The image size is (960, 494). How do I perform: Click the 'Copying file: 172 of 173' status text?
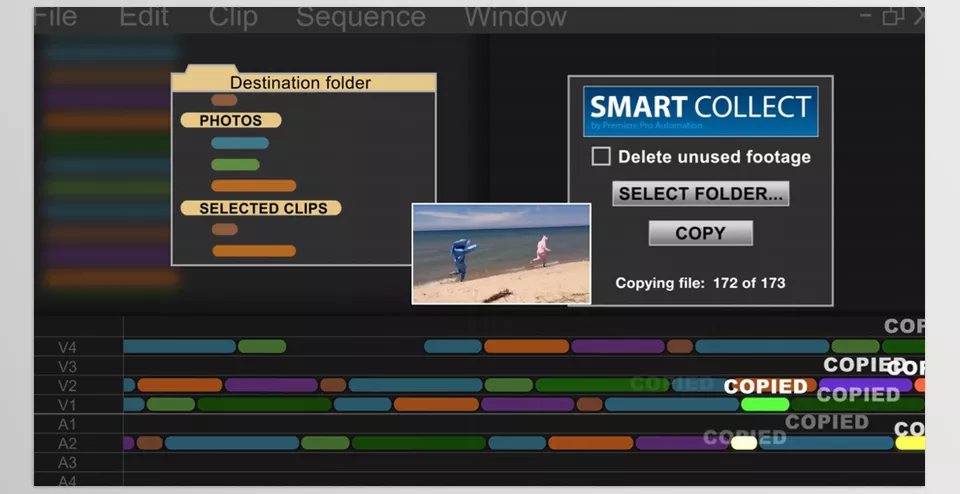(x=700, y=283)
